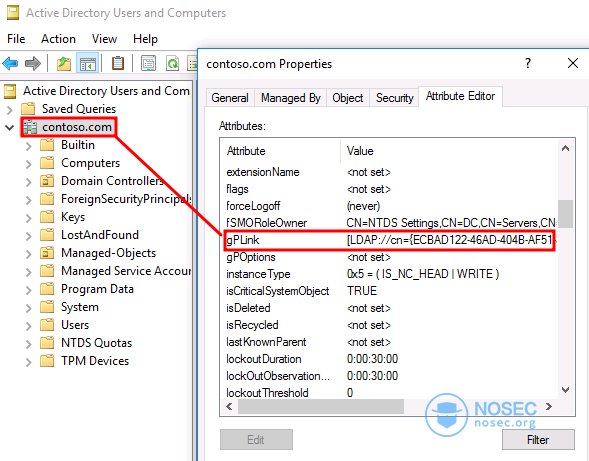Image resolution: width=589 pixels, height=461 pixels.
Task: Click the Active Directory Users and Computers root icon
Action: point(10,91)
